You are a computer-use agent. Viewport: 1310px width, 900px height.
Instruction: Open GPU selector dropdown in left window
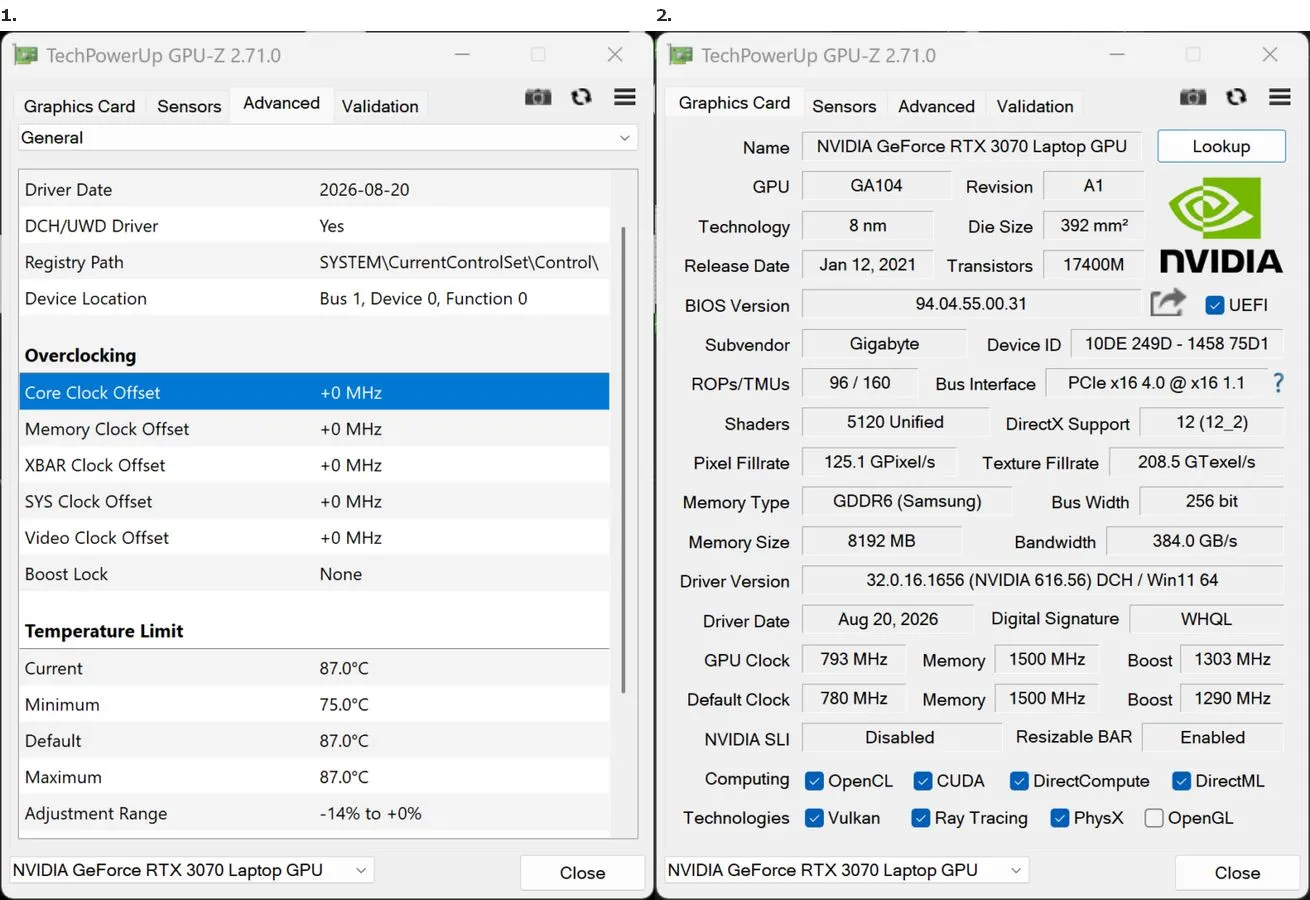pyautogui.click(x=191, y=870)
